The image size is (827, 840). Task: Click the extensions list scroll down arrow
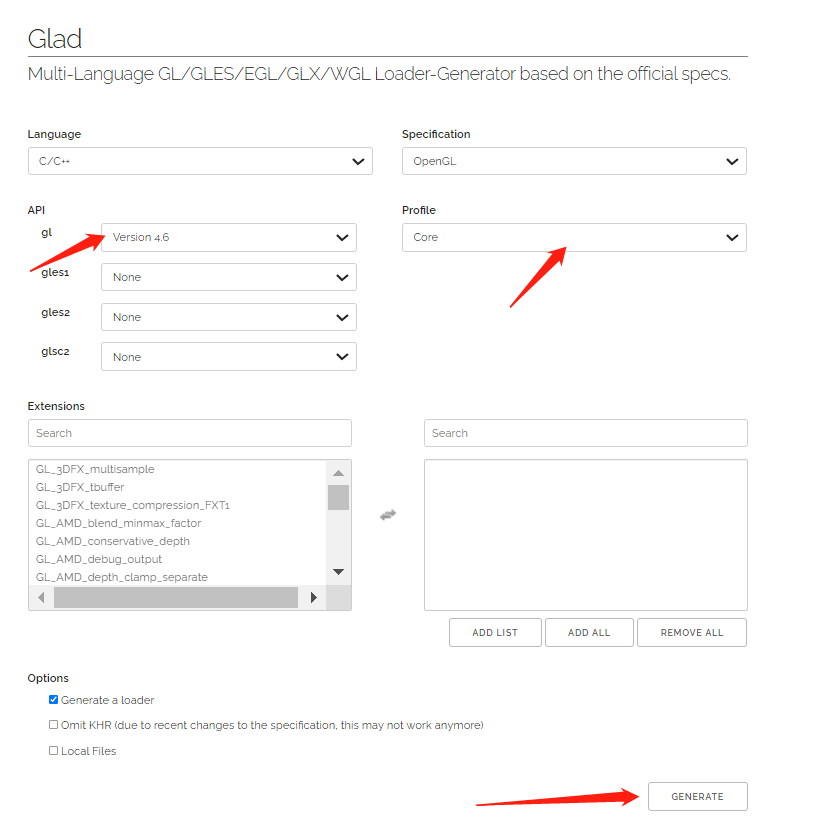click(338, 572)
